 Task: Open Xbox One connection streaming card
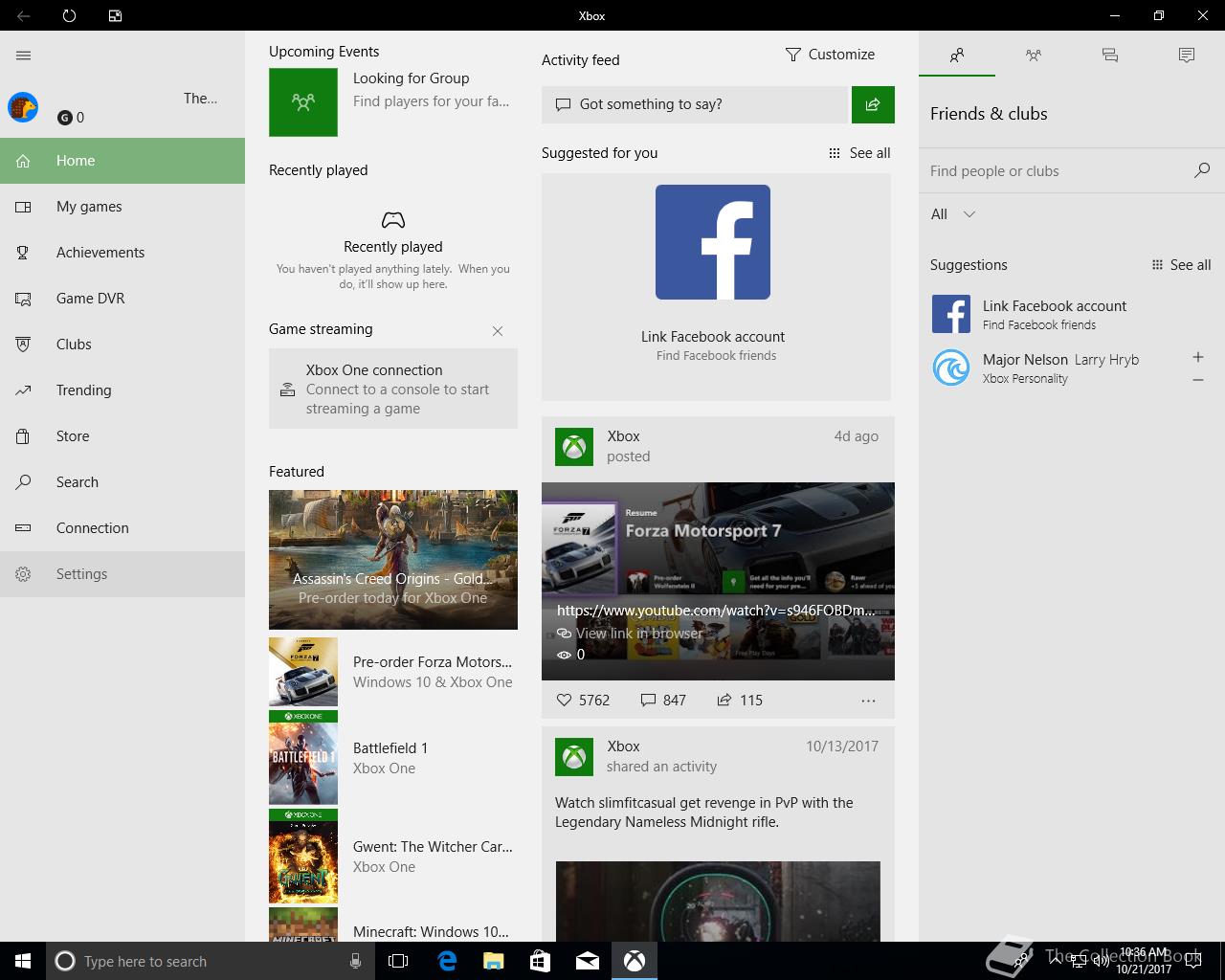tap(393, 389)
